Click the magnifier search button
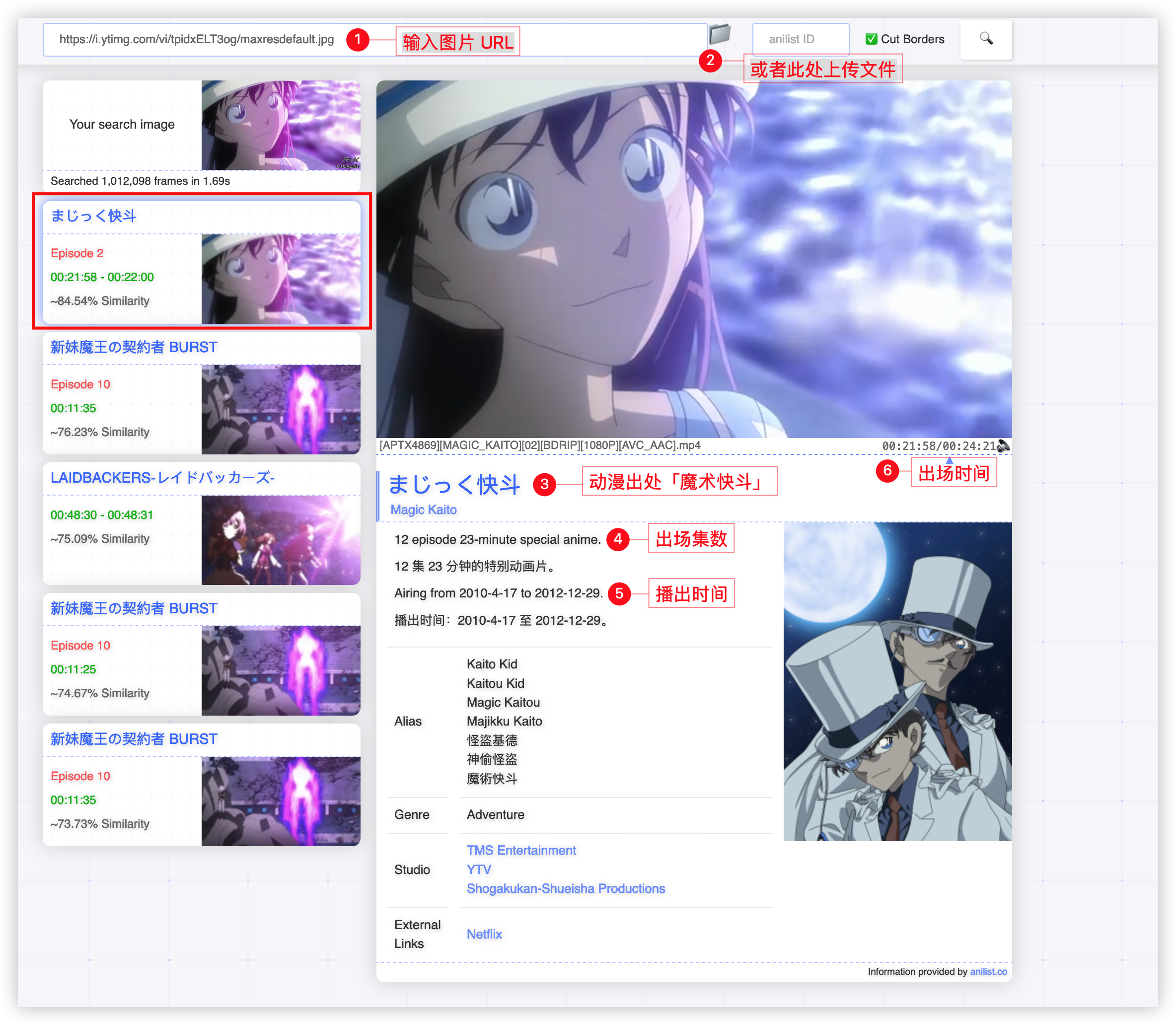 pyautogui.click(x=985, y=39)
